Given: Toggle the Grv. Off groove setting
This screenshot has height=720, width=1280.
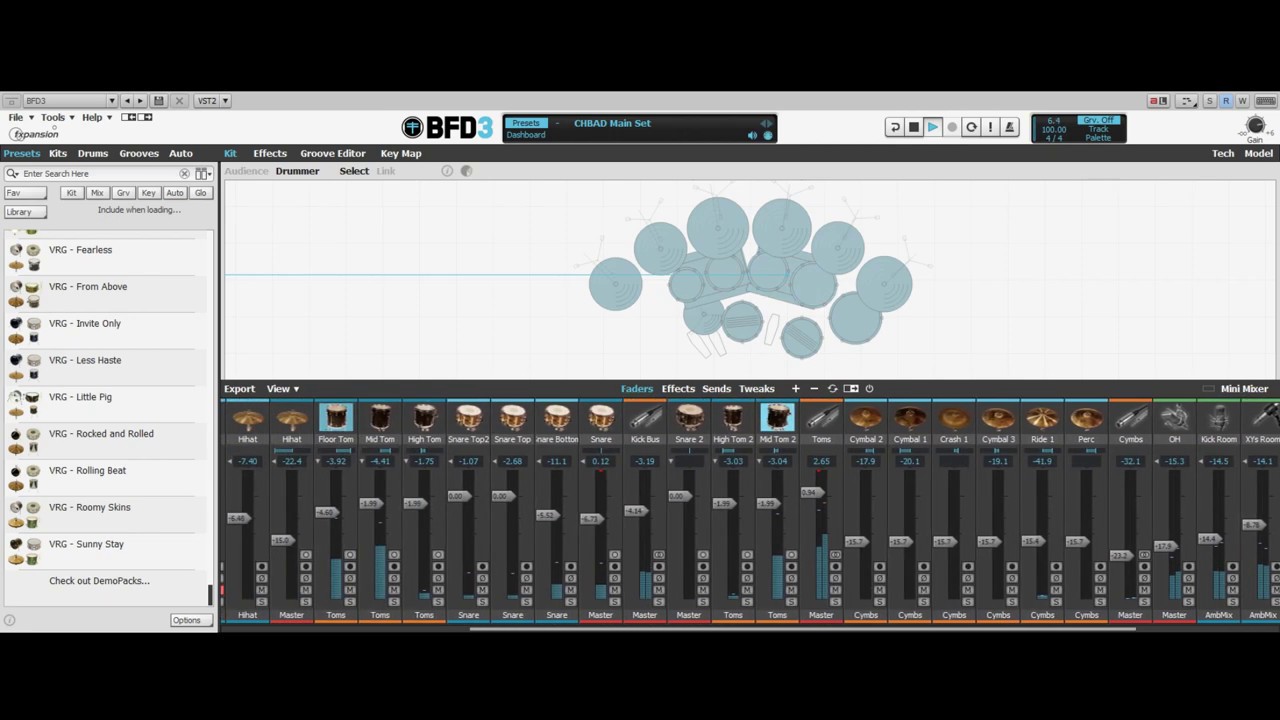Looking at the screenshot, I should click(1098, 120).
